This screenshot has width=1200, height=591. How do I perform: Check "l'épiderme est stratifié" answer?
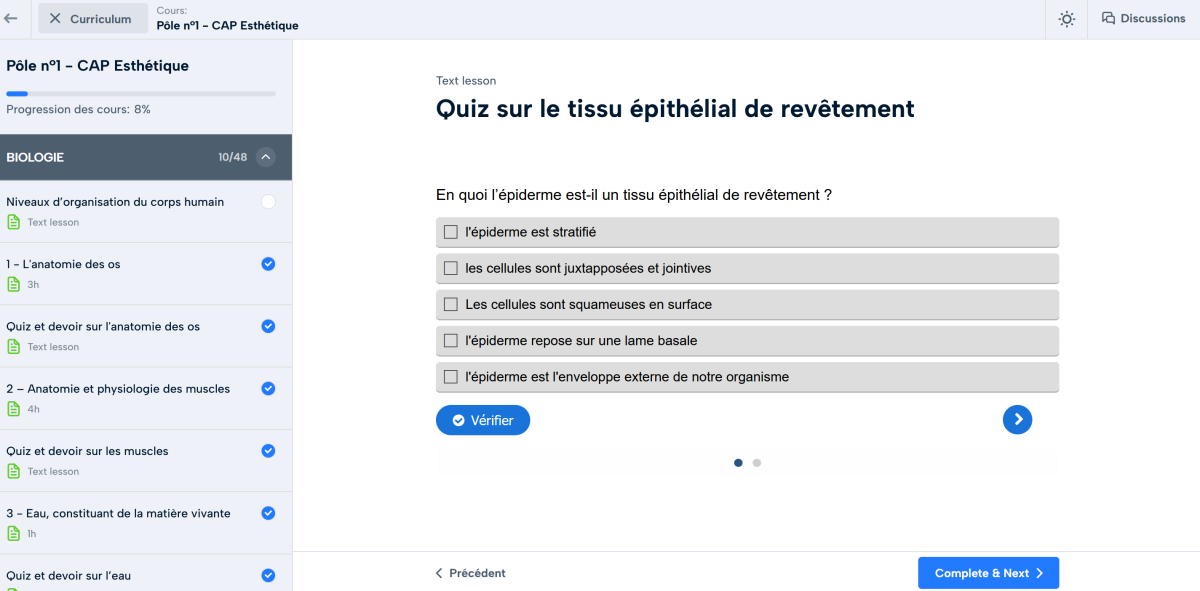[x=451, y=232]
